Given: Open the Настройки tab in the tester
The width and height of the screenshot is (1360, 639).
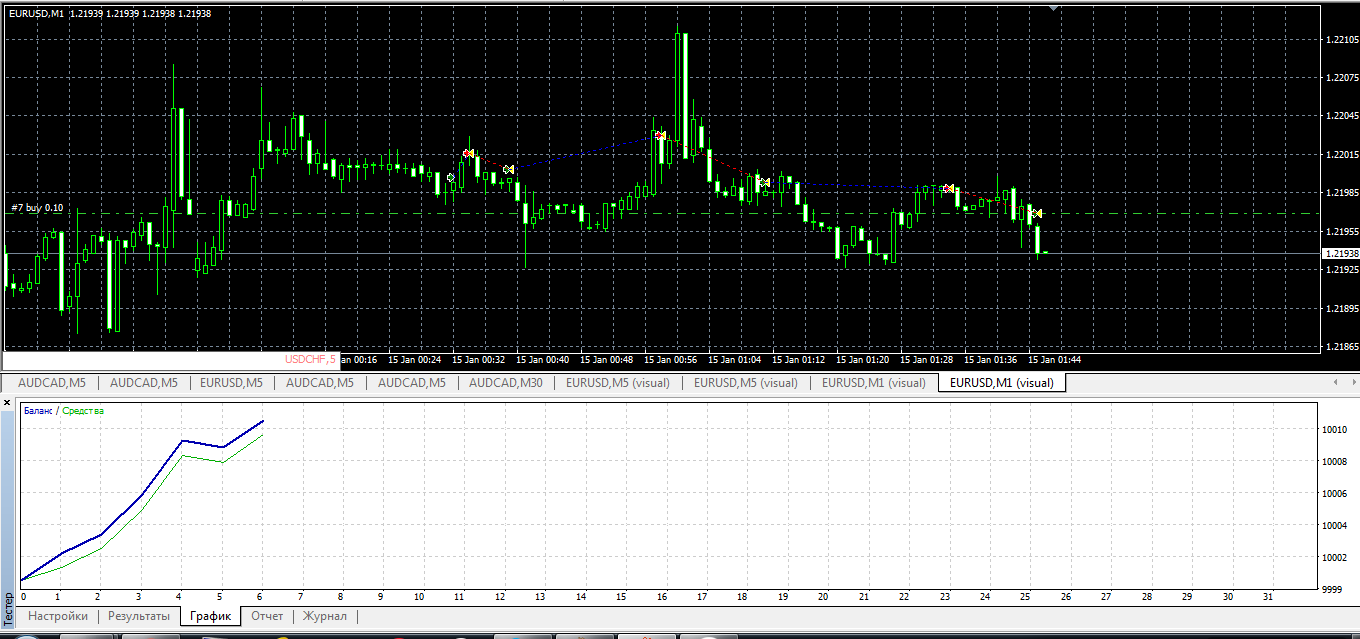Looking at the screenshot, I should tap(58, 616).
